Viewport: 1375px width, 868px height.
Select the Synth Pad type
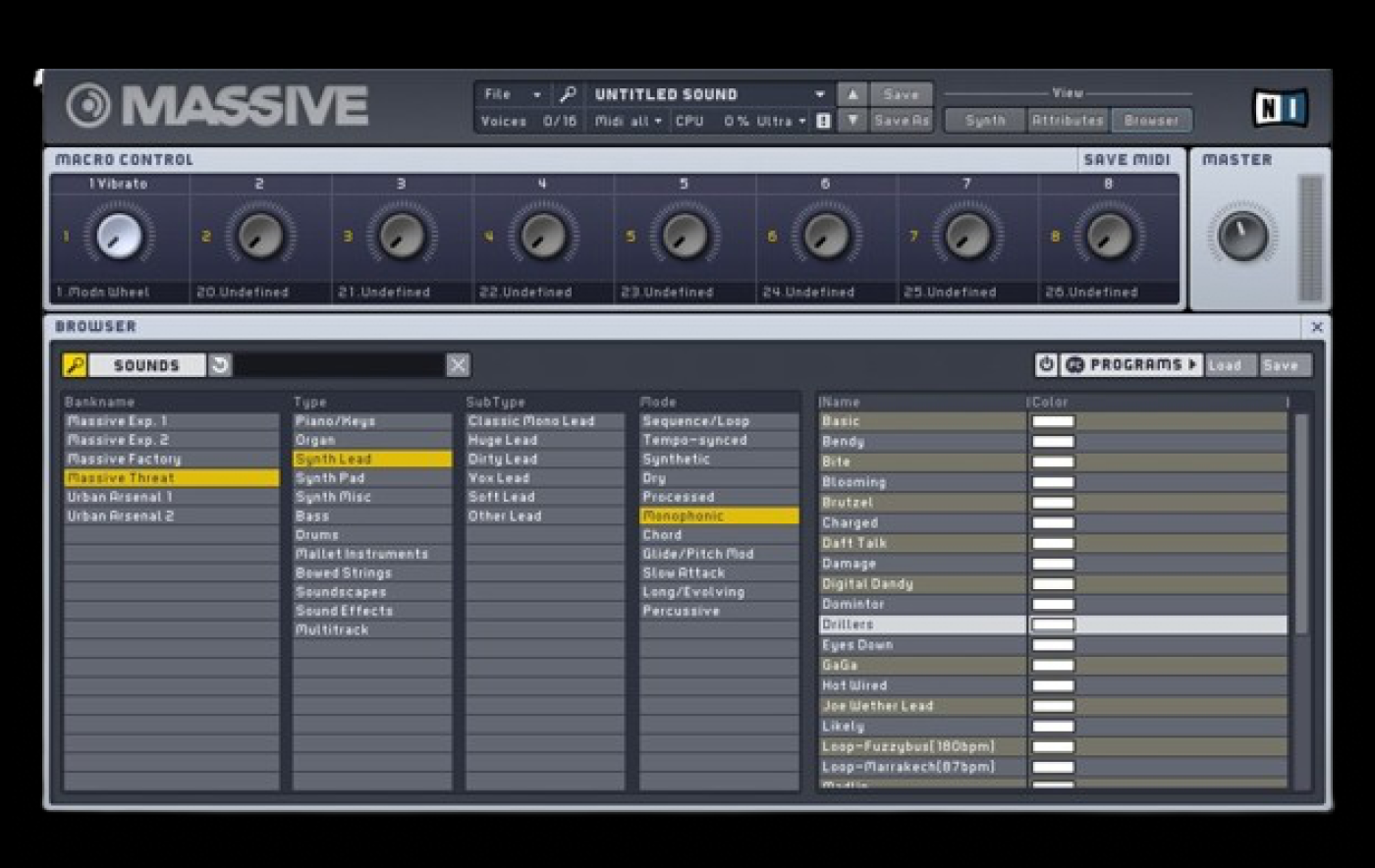click(372, 478)
